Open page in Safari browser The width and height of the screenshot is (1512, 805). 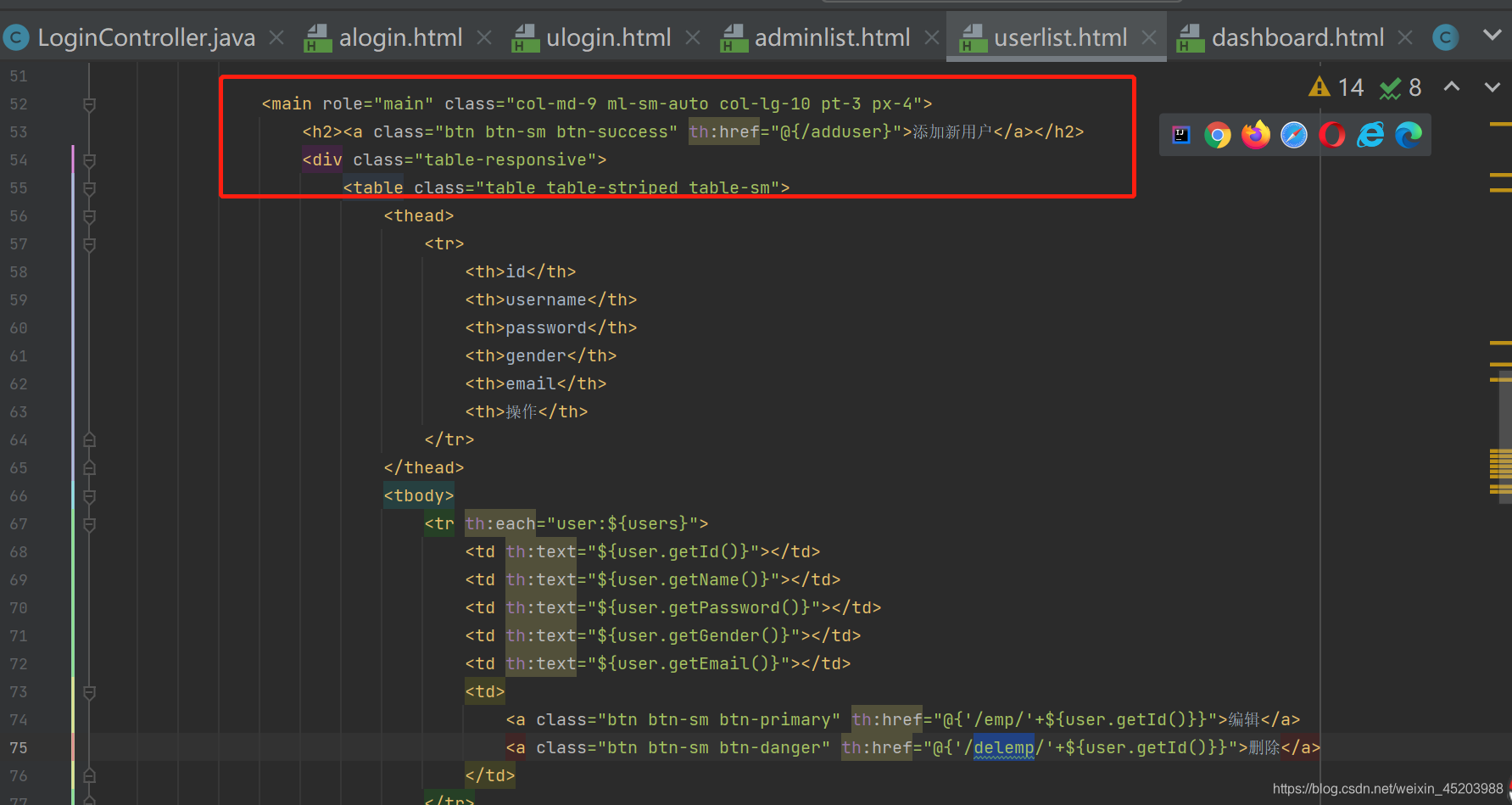1294,135
